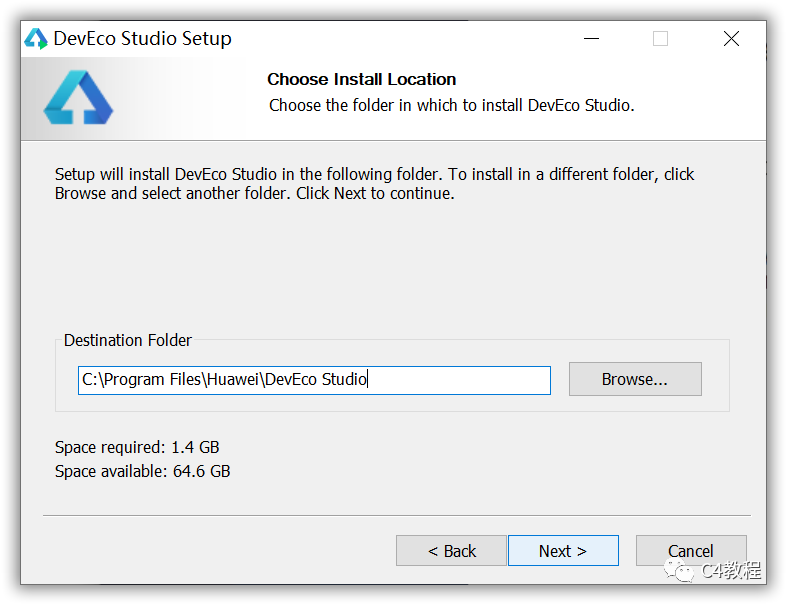Click the large DevEco logo in header
Screen dimensions: 787x605
78,97
